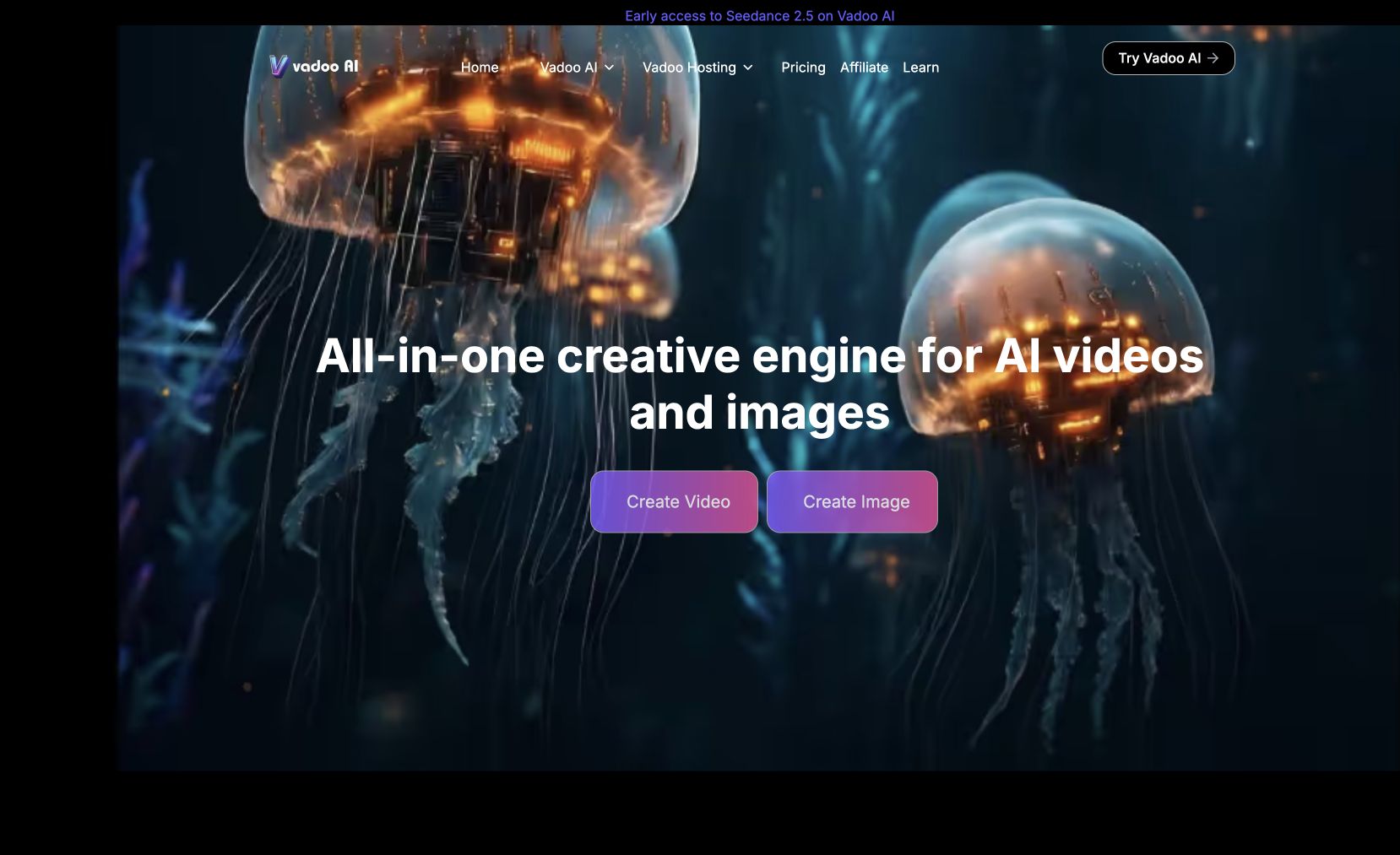1400x855 pixels.
Task: Open the Affiliate page
Action: pos(864,68)
